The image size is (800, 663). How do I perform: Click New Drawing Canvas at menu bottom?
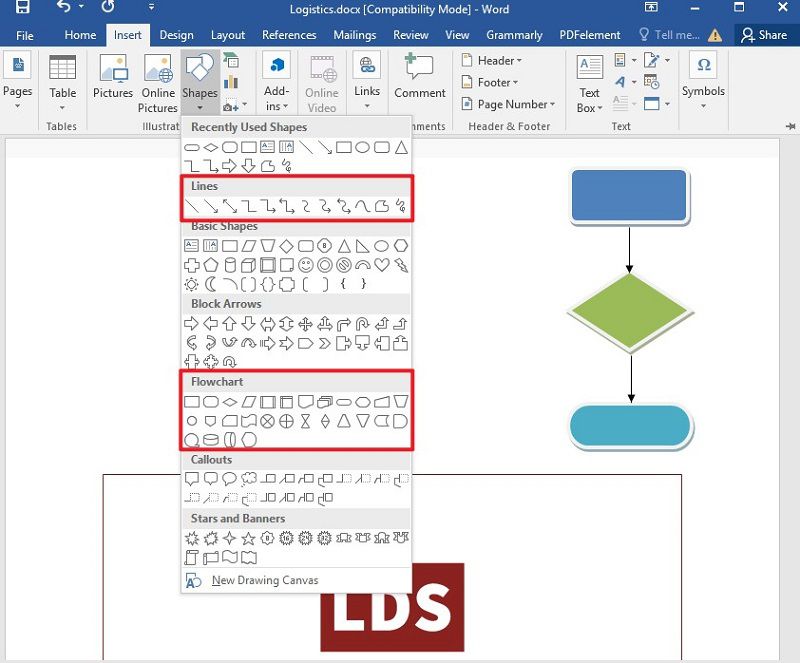point(264,580)
